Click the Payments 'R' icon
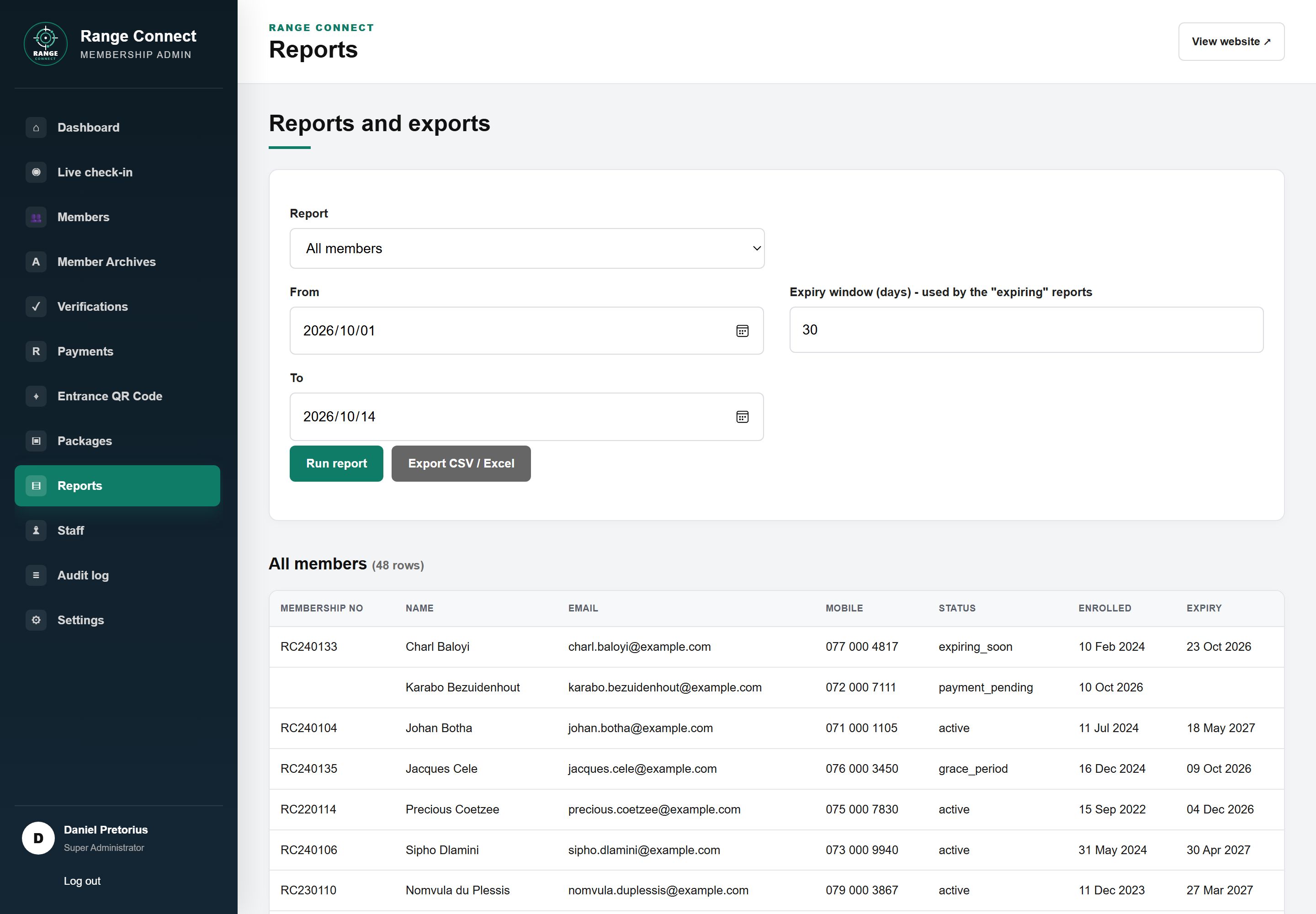Viewport: 1316px width, 914px height. coord(36,351)
